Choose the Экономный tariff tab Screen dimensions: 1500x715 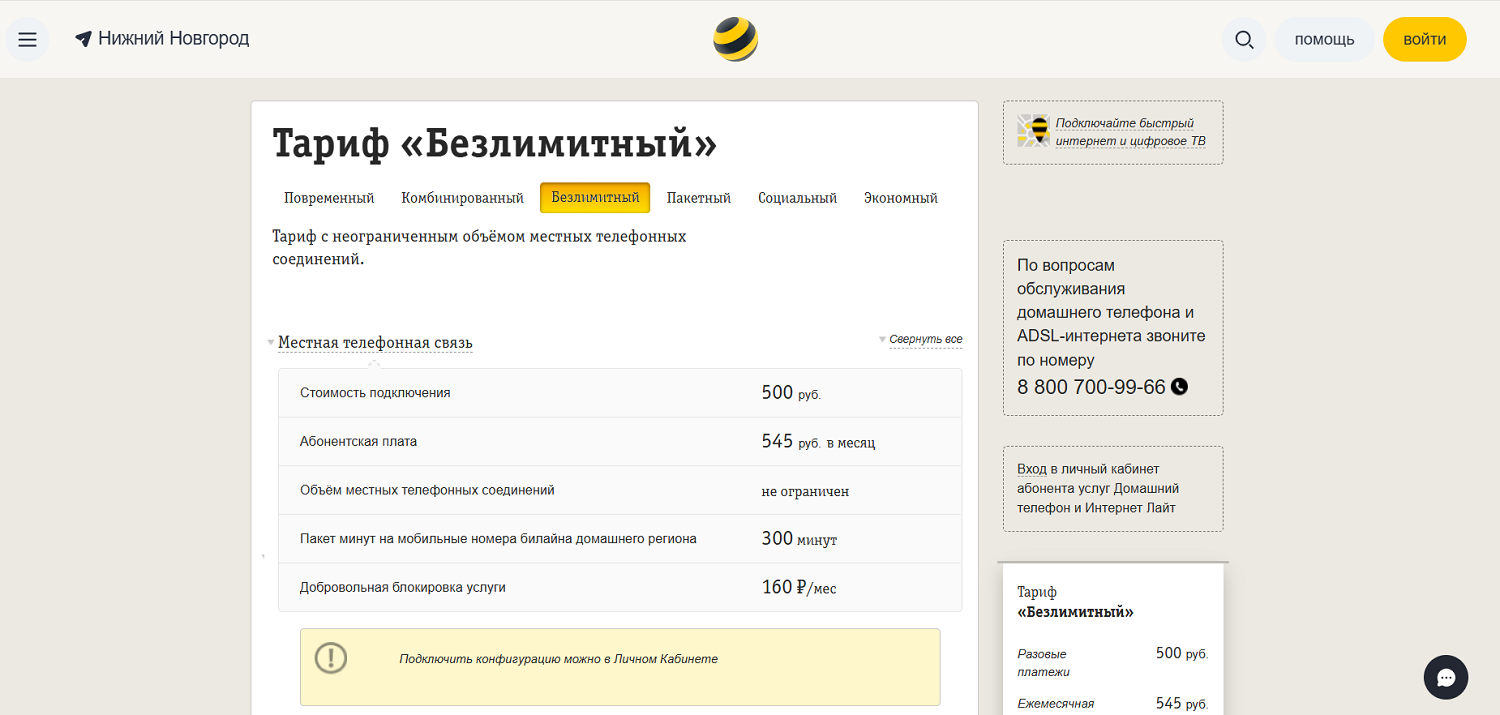tap(900, 198)
